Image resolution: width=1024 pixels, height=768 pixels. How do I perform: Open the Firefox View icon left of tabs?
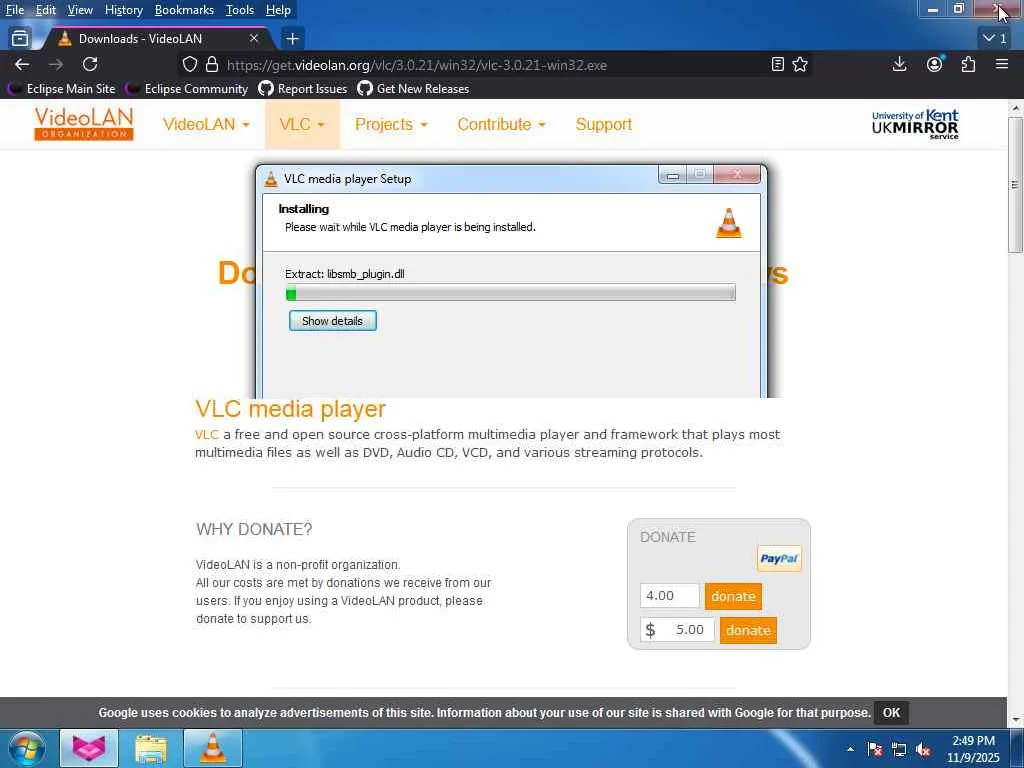[20, 39]
